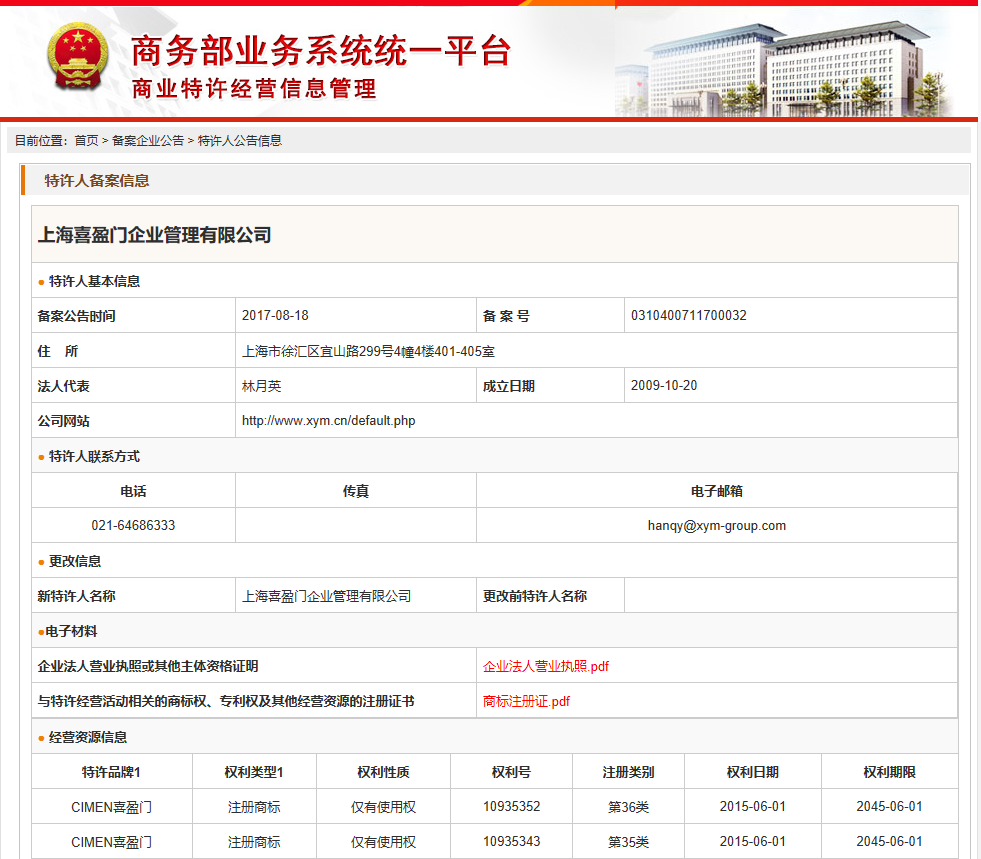Click 第35类 registration class cell
The width and height of the screenshot is (981, 859).
628,842
